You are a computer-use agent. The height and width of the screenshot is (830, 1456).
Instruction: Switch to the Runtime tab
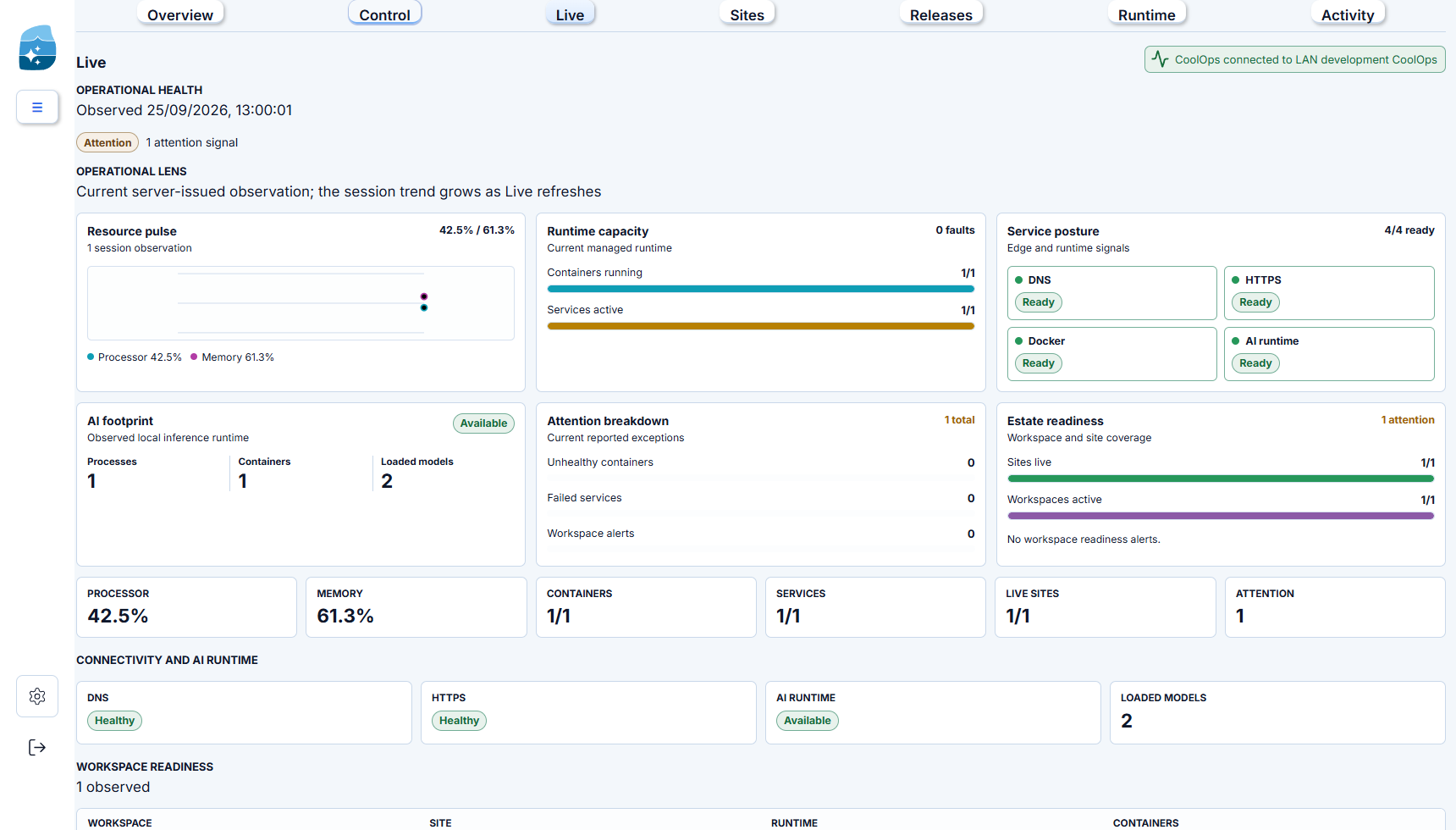point(1146,14)
